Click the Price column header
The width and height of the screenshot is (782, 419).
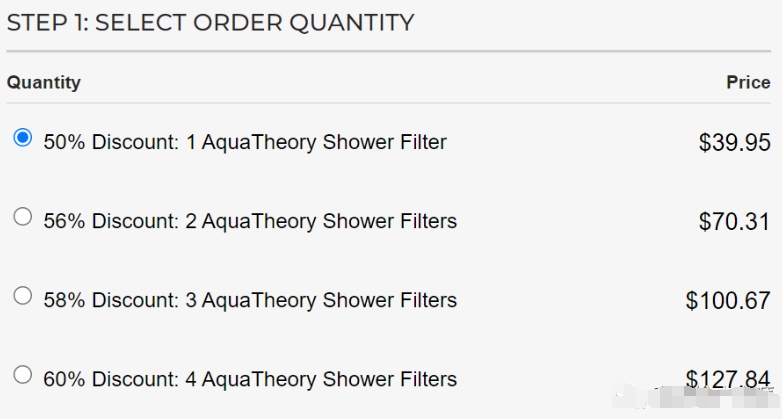coord(748,82)
